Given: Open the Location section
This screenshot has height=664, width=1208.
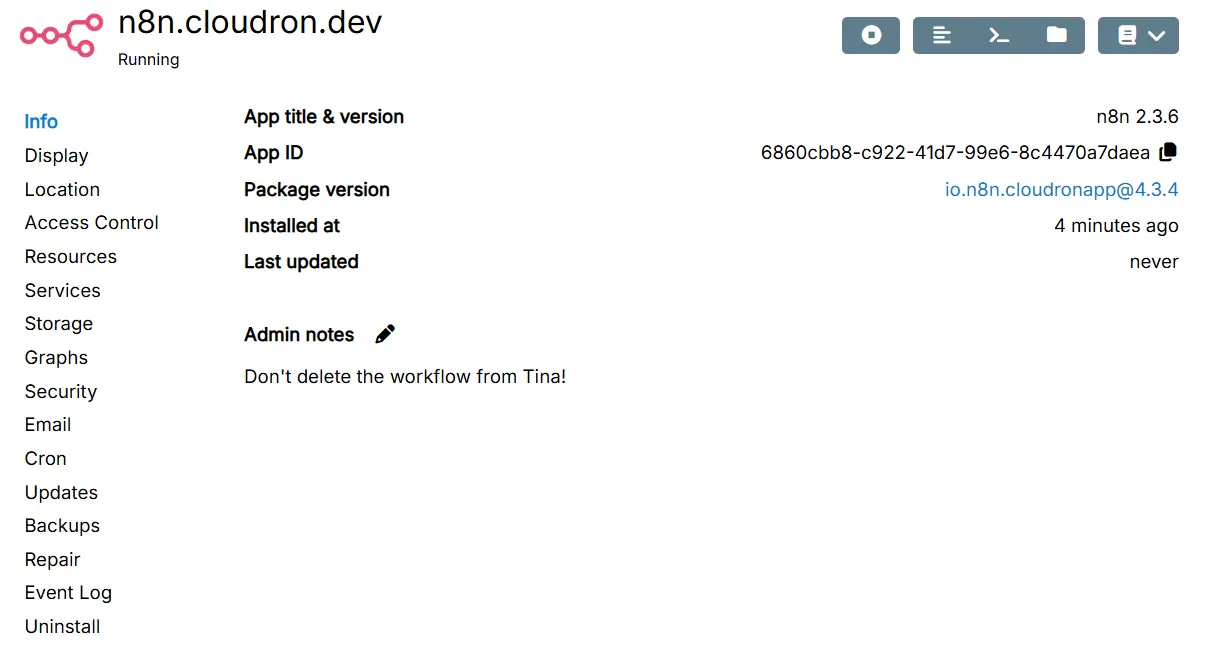Looking at the screenshot, I should (x=62, y=189).
